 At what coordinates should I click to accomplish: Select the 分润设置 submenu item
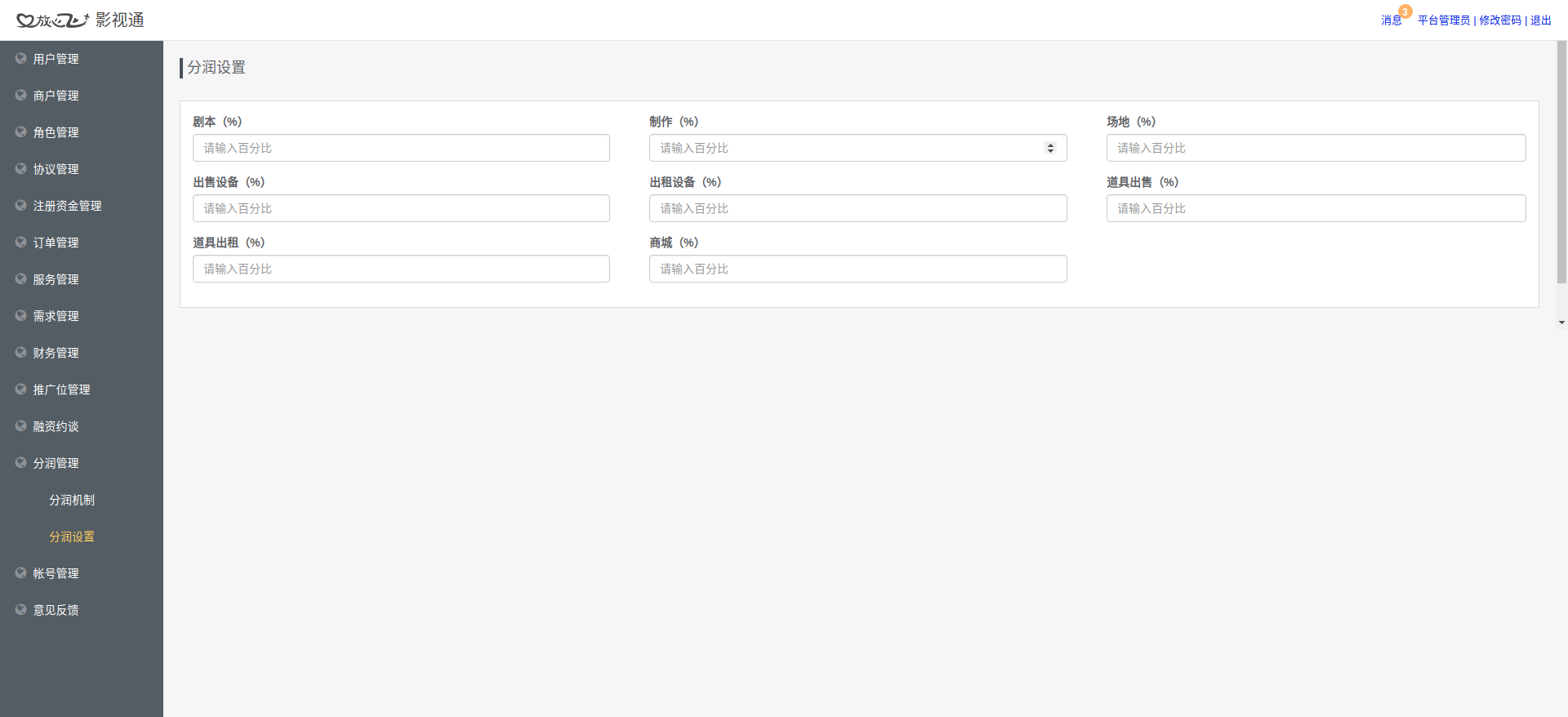72,537
